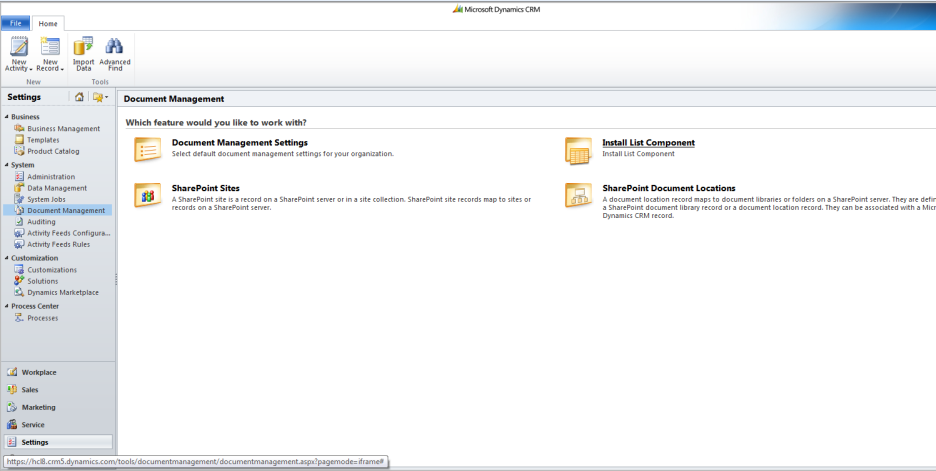Switch to the Home ribbon tab
The height and width of the screenshot is (471, 936).
point(48,23)
